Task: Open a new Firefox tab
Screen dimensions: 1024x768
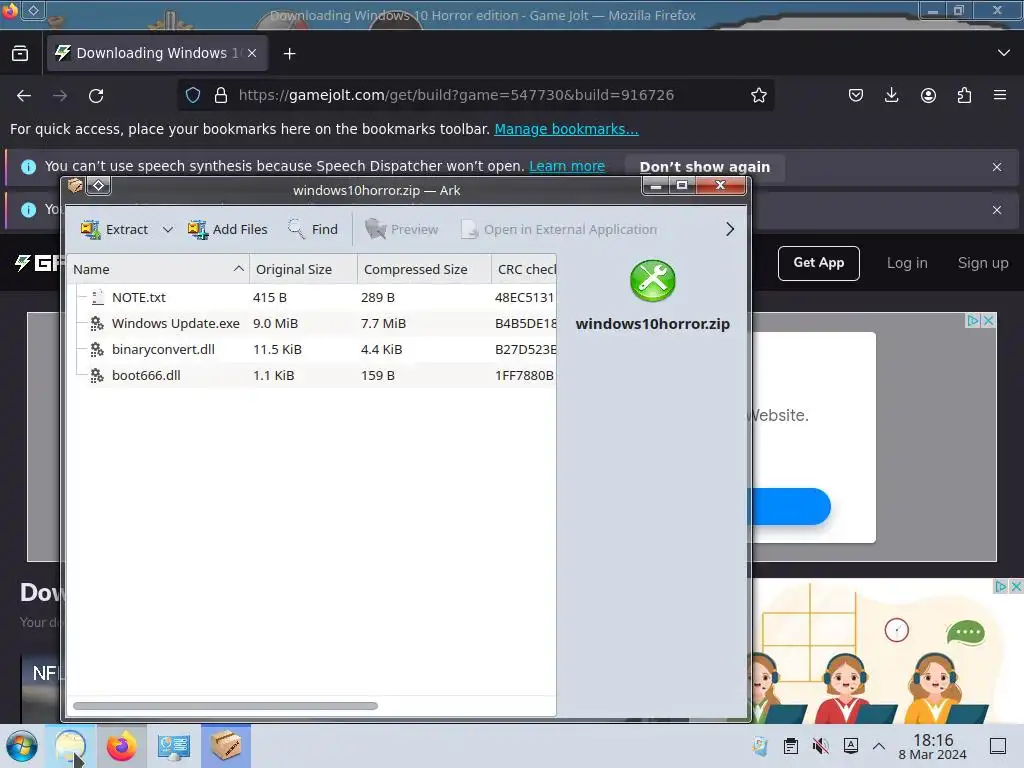Action: pyautogui.click(x=289, y=54)
